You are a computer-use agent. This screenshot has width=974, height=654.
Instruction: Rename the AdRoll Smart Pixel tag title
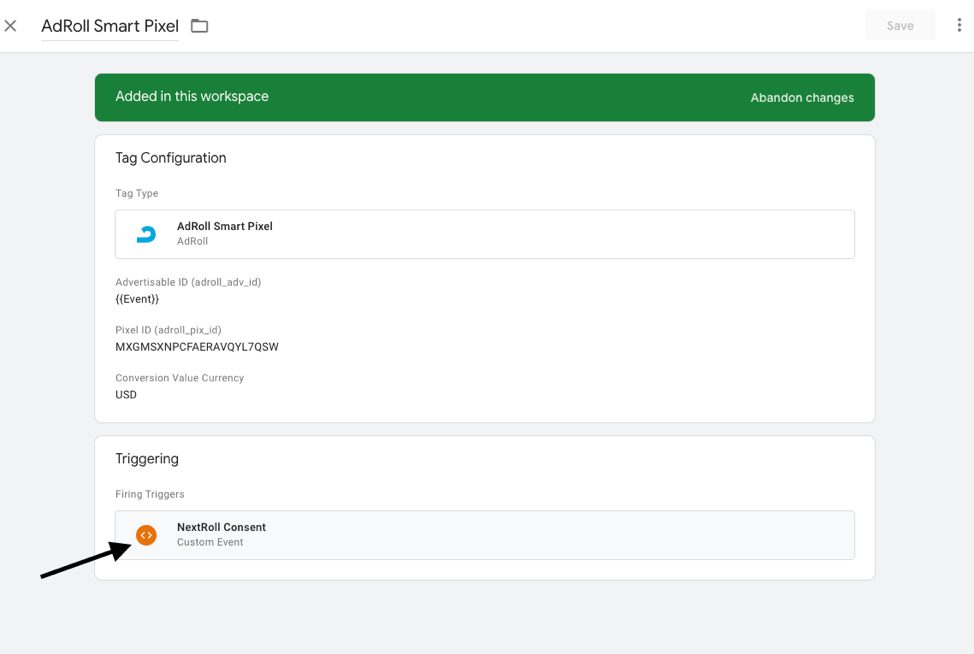[x=110, y=26]
